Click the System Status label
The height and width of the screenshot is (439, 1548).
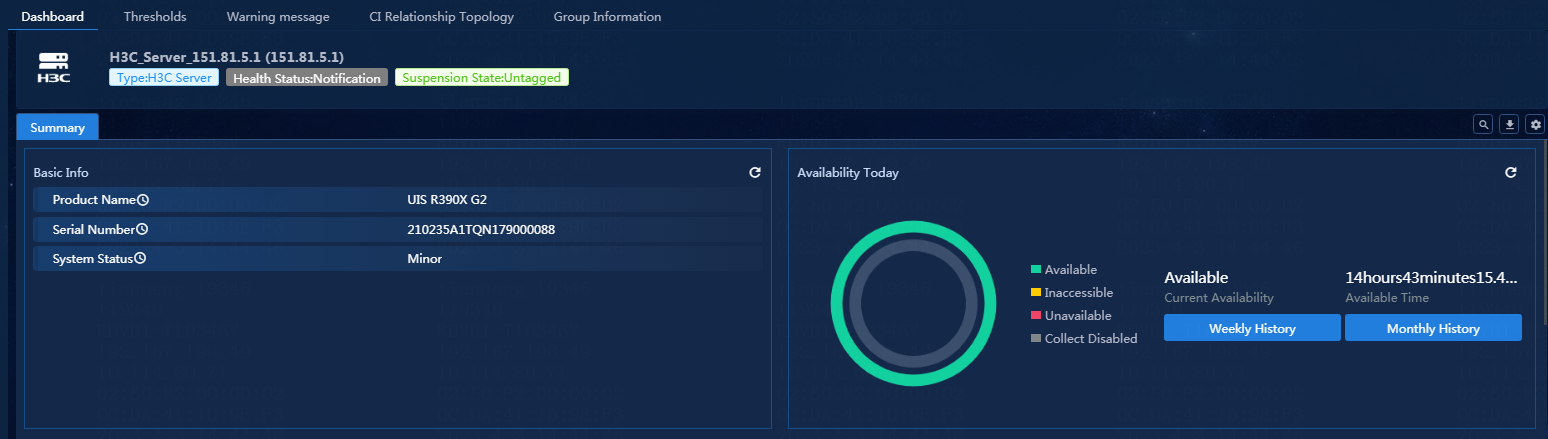point(92,258)
